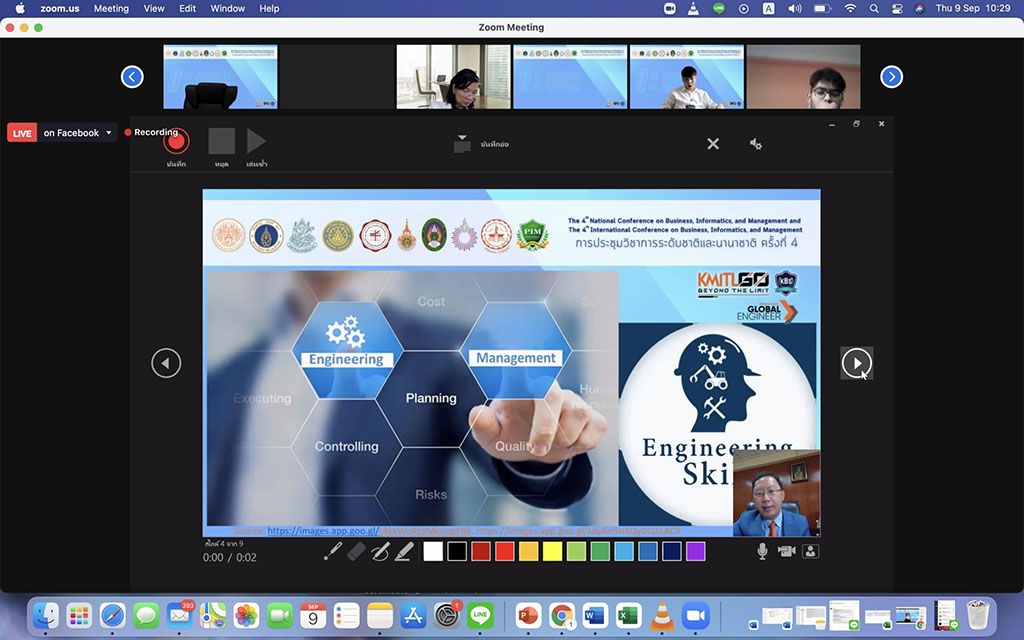Open Safari from the Dock
Screen dimensions: 1024x640
pyautogui.click(x=113, y=615)
